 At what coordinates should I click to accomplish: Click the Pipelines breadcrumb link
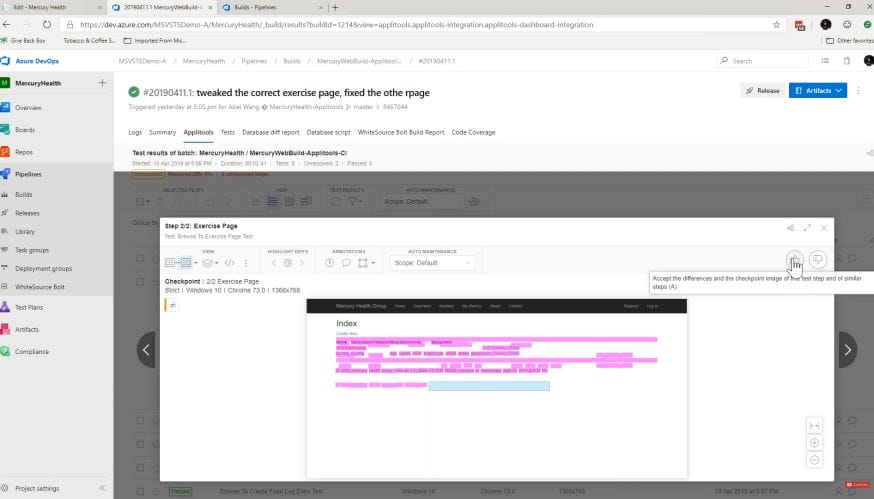pyautogui.click(x=254, y=61)
